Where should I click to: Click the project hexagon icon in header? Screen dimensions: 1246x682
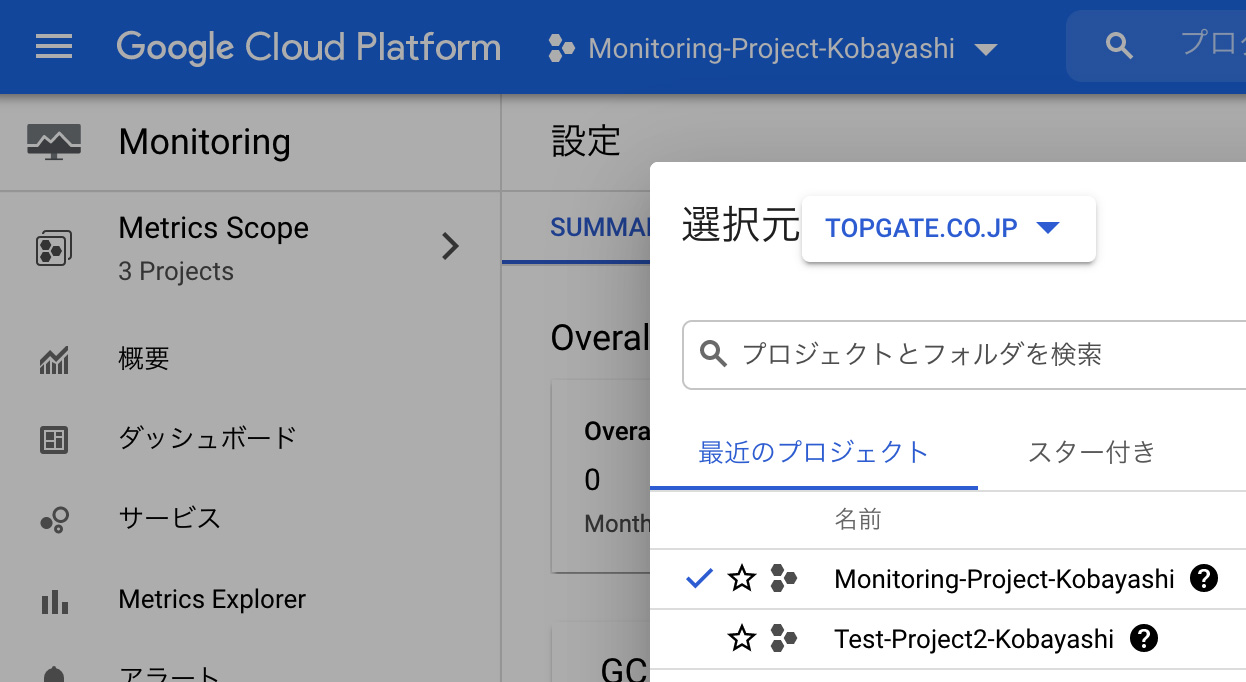click(x=562, y=48)
